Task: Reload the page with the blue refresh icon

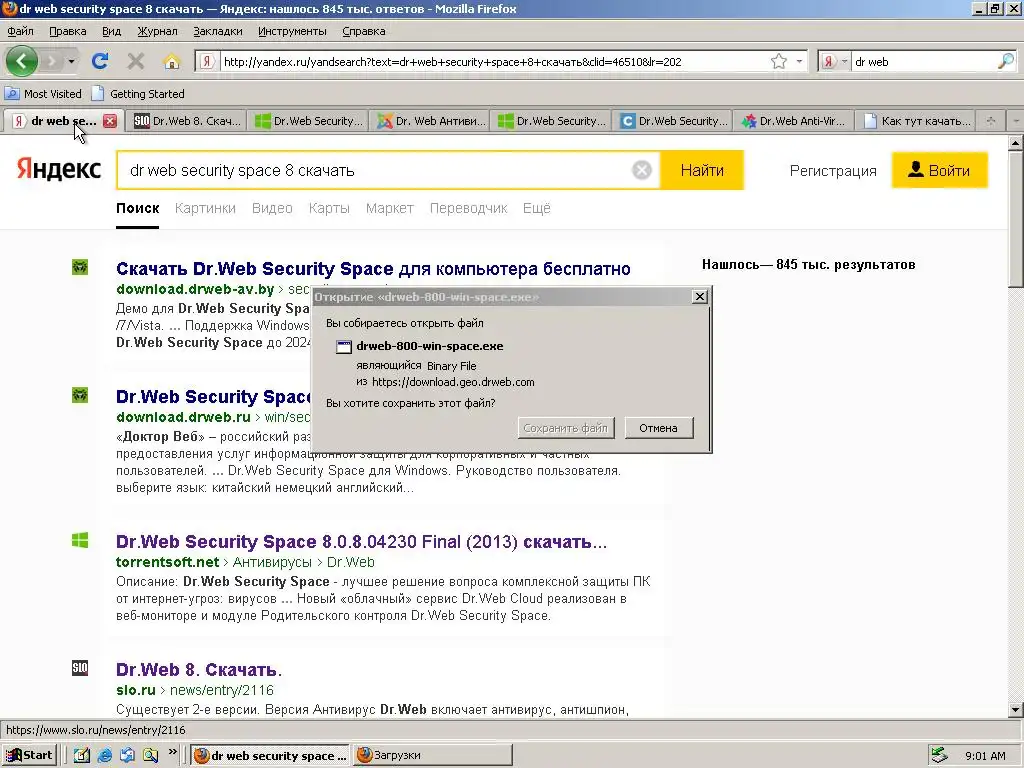Action: 100,61
